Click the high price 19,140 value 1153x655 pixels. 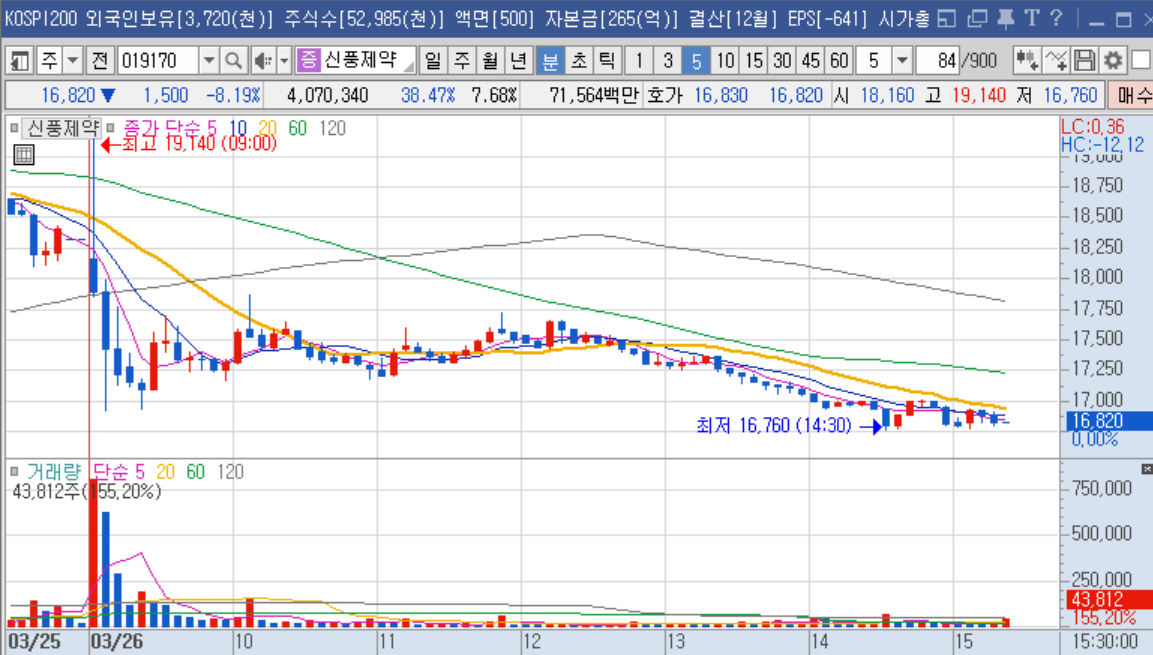tap(979, 96)
